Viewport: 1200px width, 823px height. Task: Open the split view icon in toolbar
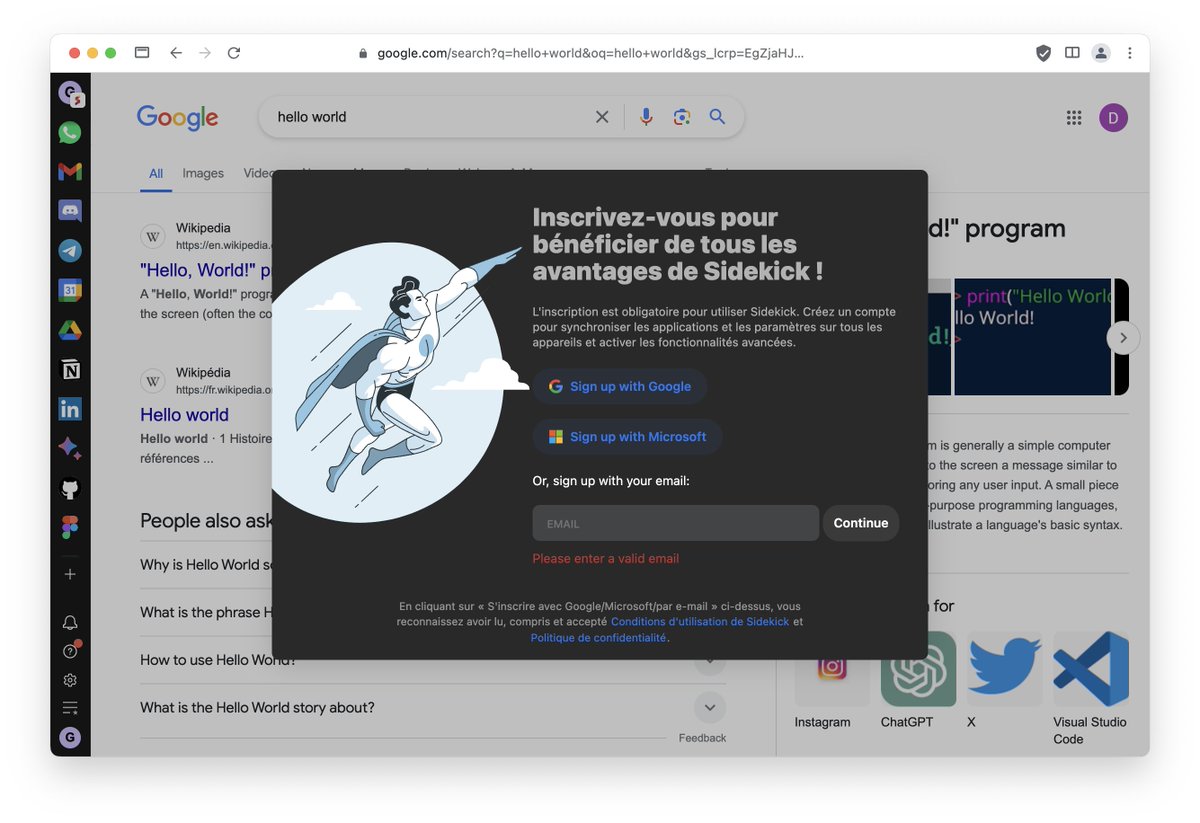pos(1072,53)
